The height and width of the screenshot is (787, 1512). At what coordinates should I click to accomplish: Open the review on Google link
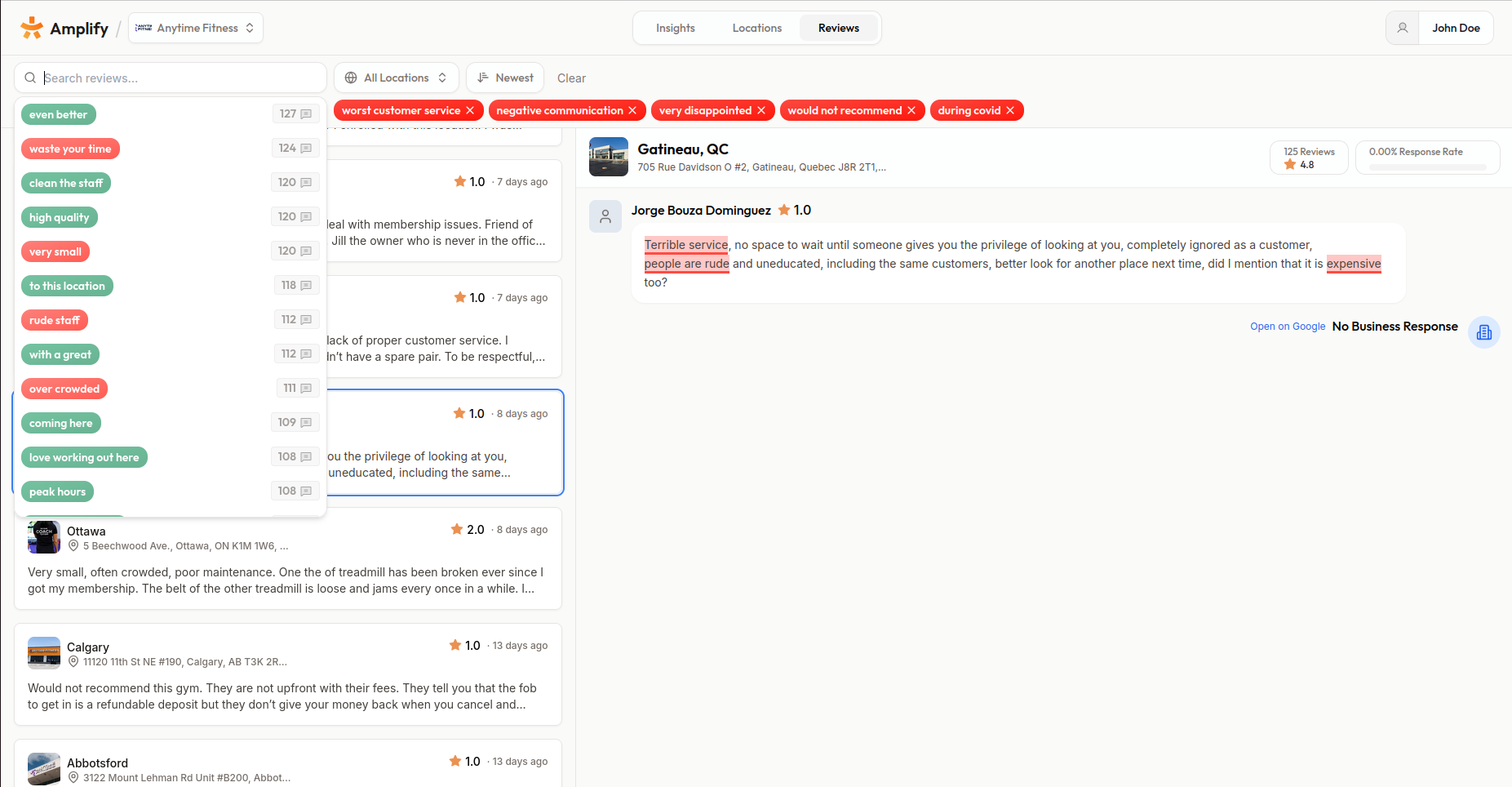click(x=1288, y=327)
